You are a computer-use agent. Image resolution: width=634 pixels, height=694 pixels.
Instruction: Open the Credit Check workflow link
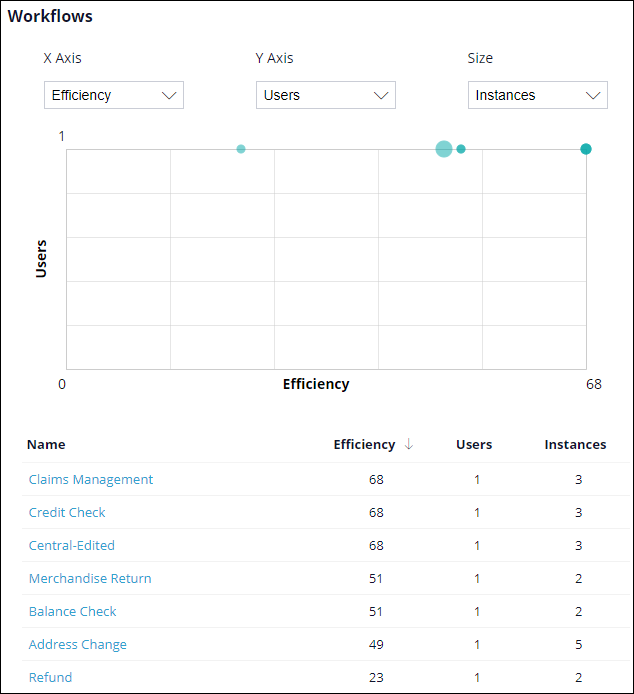pyautogui.click(x=67, y=513)
